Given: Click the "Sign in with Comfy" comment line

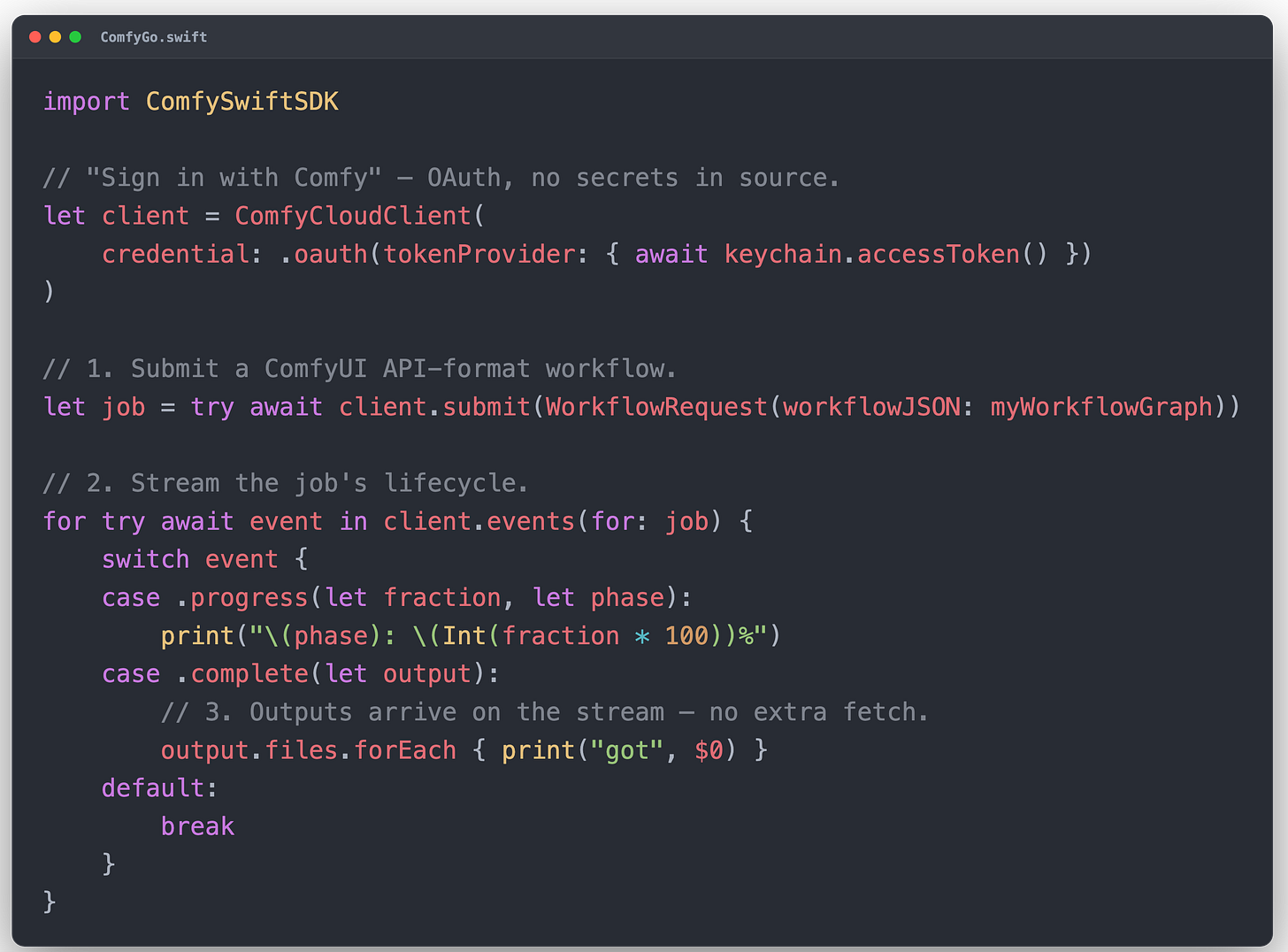Looking at the screenshot, I should pyautogui.click(x=441, y=178).
